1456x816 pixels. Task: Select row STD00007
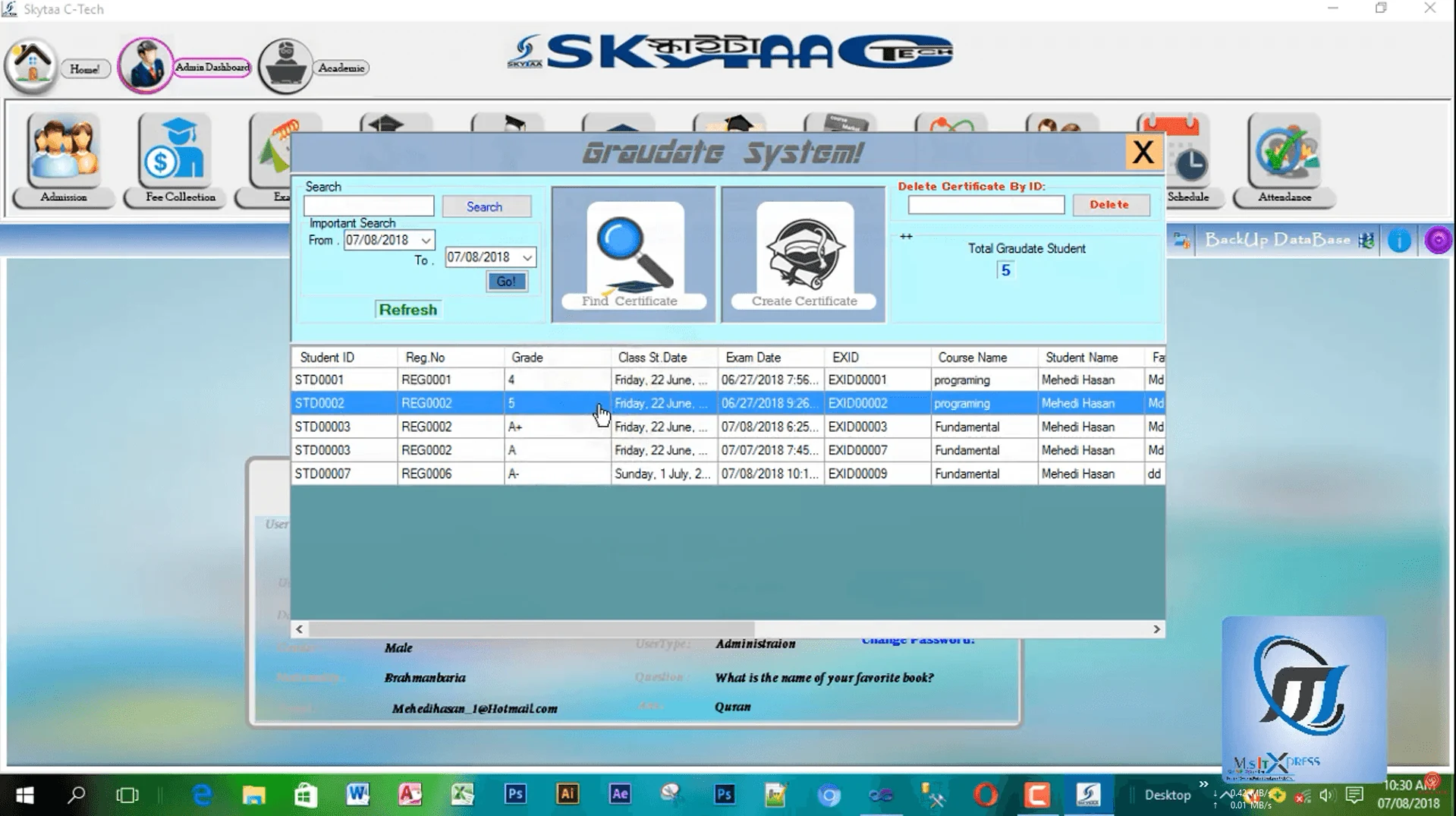(x=728, y=474)
